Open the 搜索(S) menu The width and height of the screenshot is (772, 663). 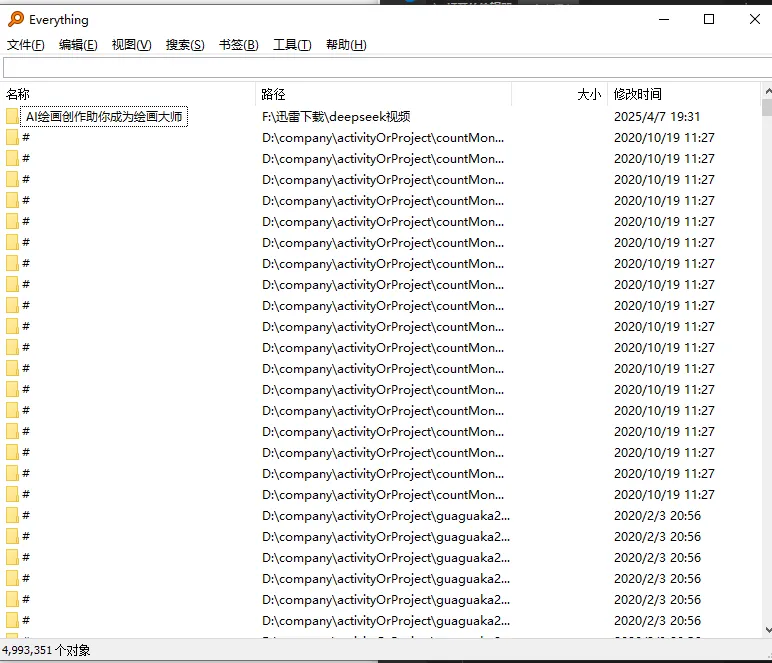[185, 45]
